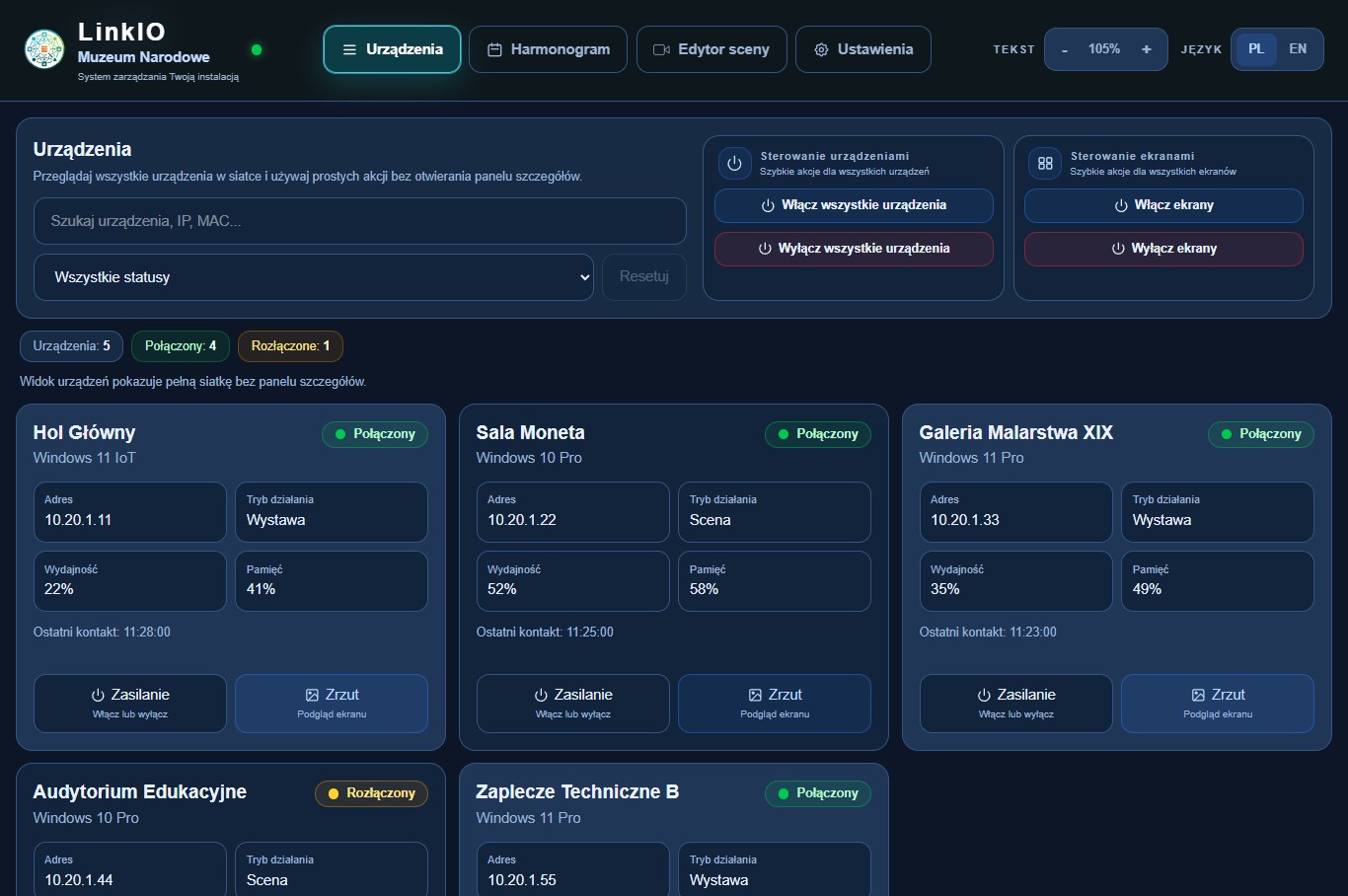Click the grid icon beside Sterowanie ekranami
The image size is (1348, 896).
click(x=1045, y=164)
